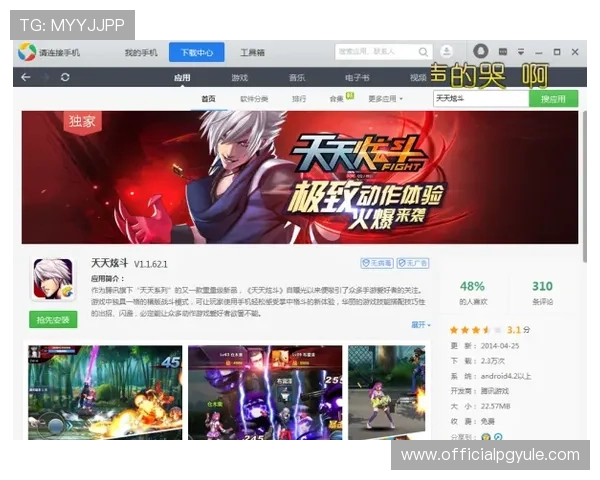Open the message feedback icon

click(503, 52)
